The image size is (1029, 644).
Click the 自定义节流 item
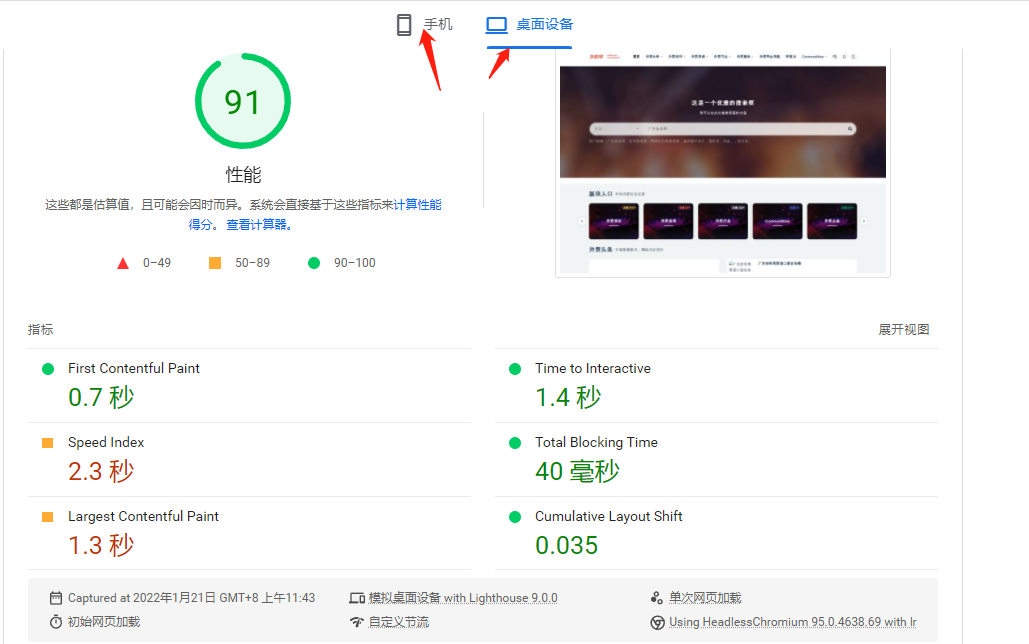pos(398,622)
